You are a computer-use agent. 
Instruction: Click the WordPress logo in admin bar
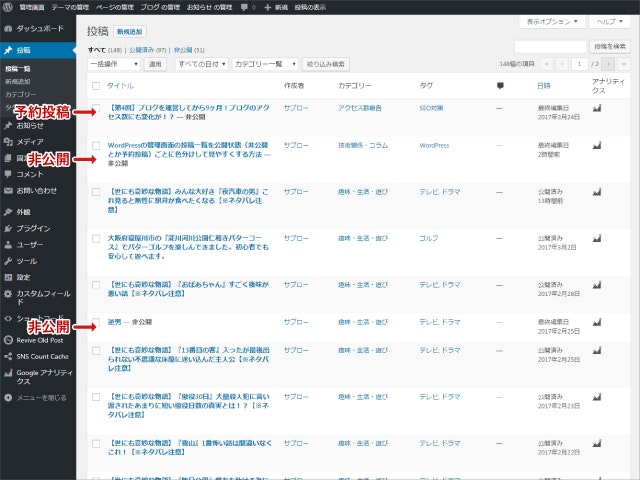[8, 6]
